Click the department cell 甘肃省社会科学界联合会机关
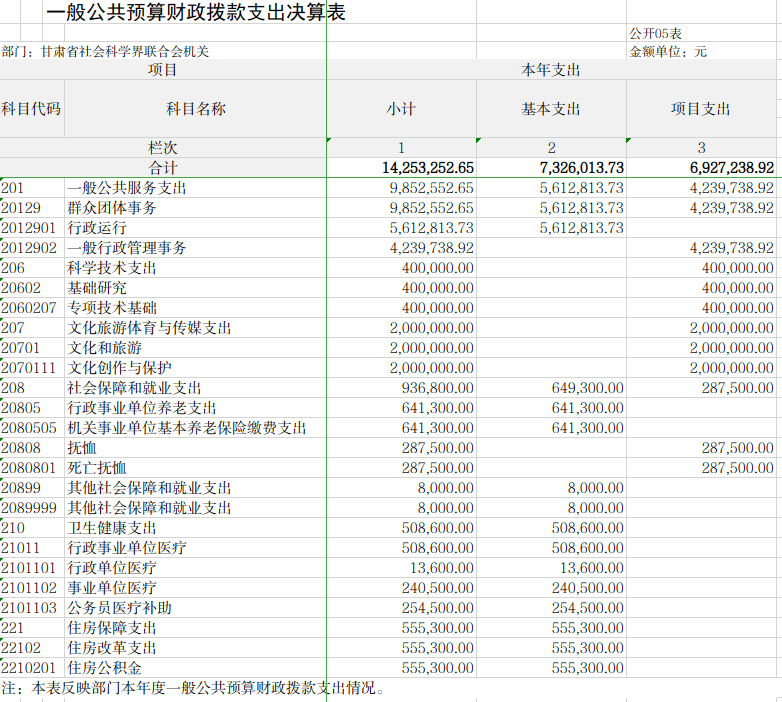The image size is (782, 702). click(125, 51)
